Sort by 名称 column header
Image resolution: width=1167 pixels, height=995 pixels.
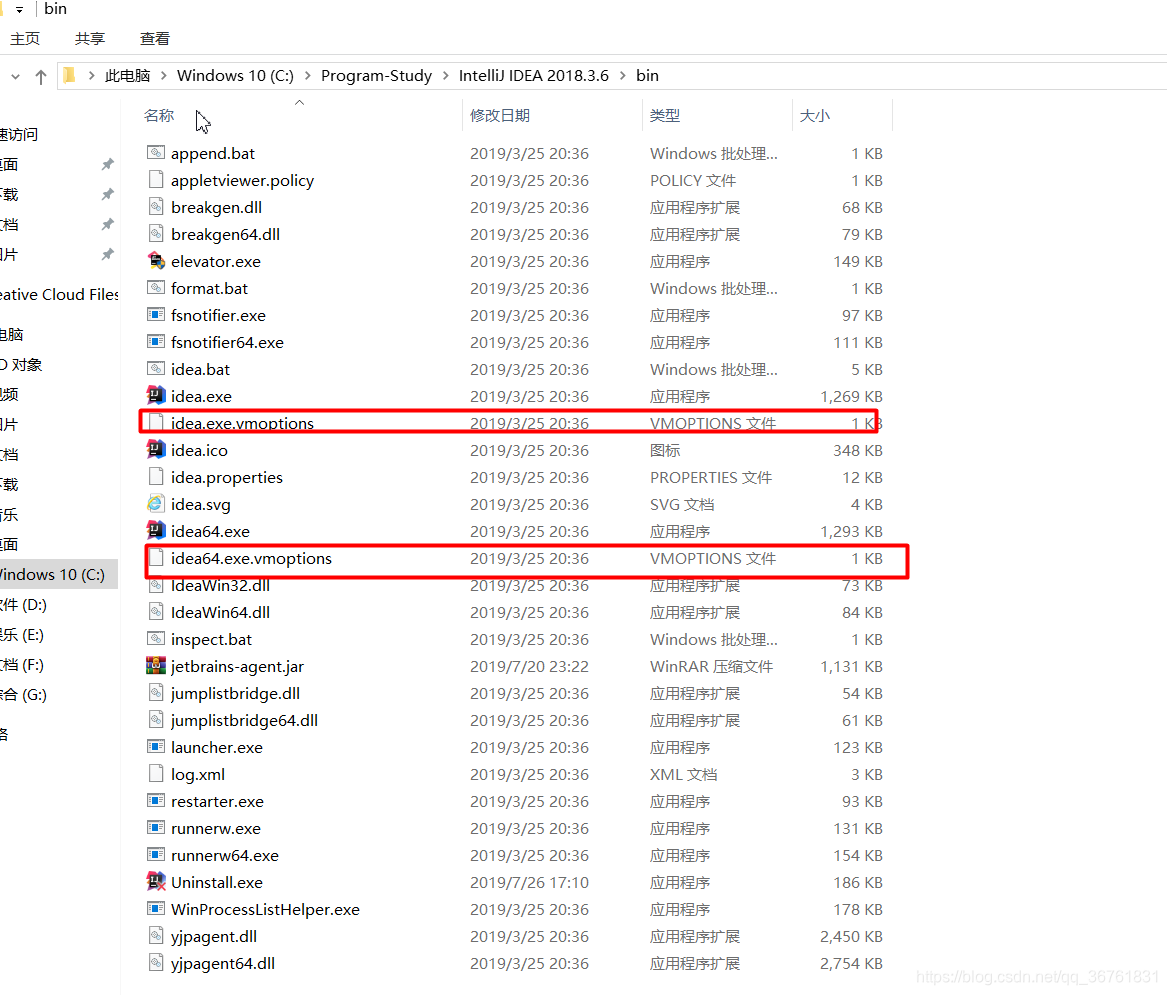[x=159, y=115]
